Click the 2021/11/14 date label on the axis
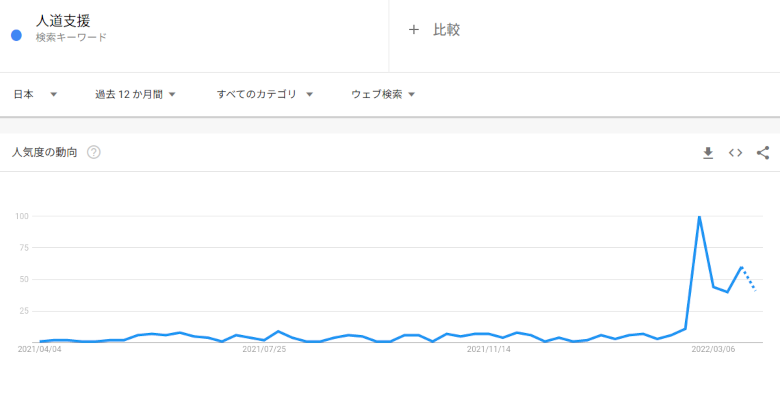The height and width of the screenshot is (402, 780). tap(488, 349)
